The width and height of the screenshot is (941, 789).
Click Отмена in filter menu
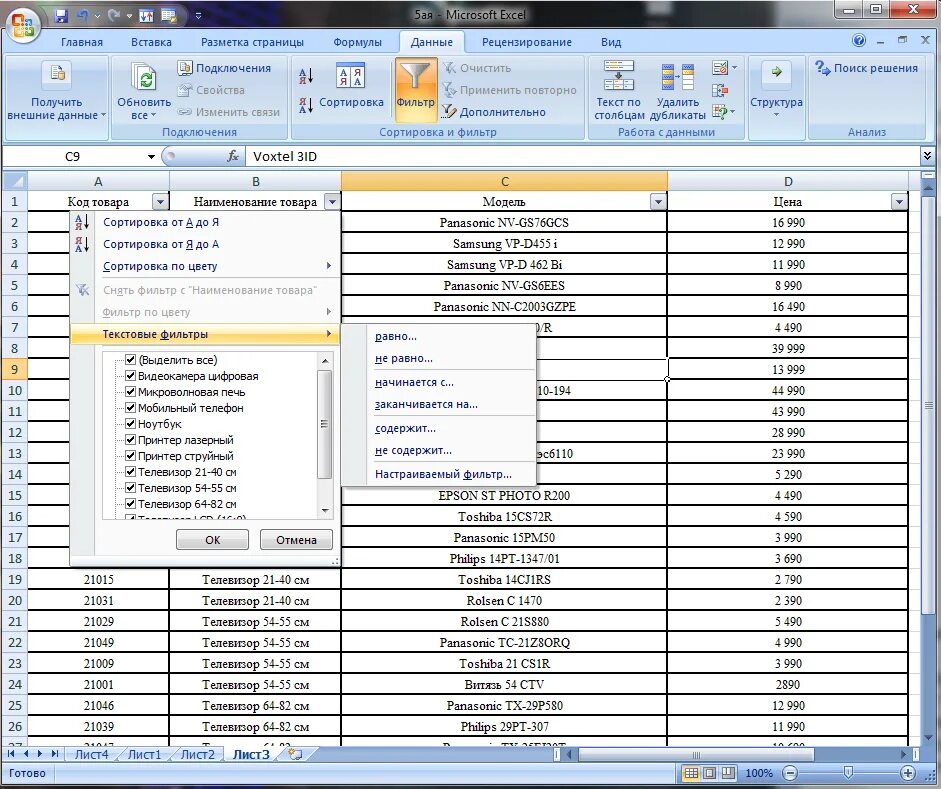[x=296, y=539]
